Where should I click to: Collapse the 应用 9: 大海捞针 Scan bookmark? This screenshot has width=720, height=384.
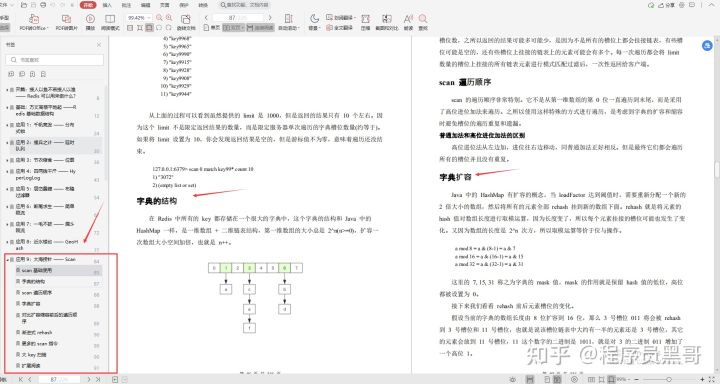7,260
